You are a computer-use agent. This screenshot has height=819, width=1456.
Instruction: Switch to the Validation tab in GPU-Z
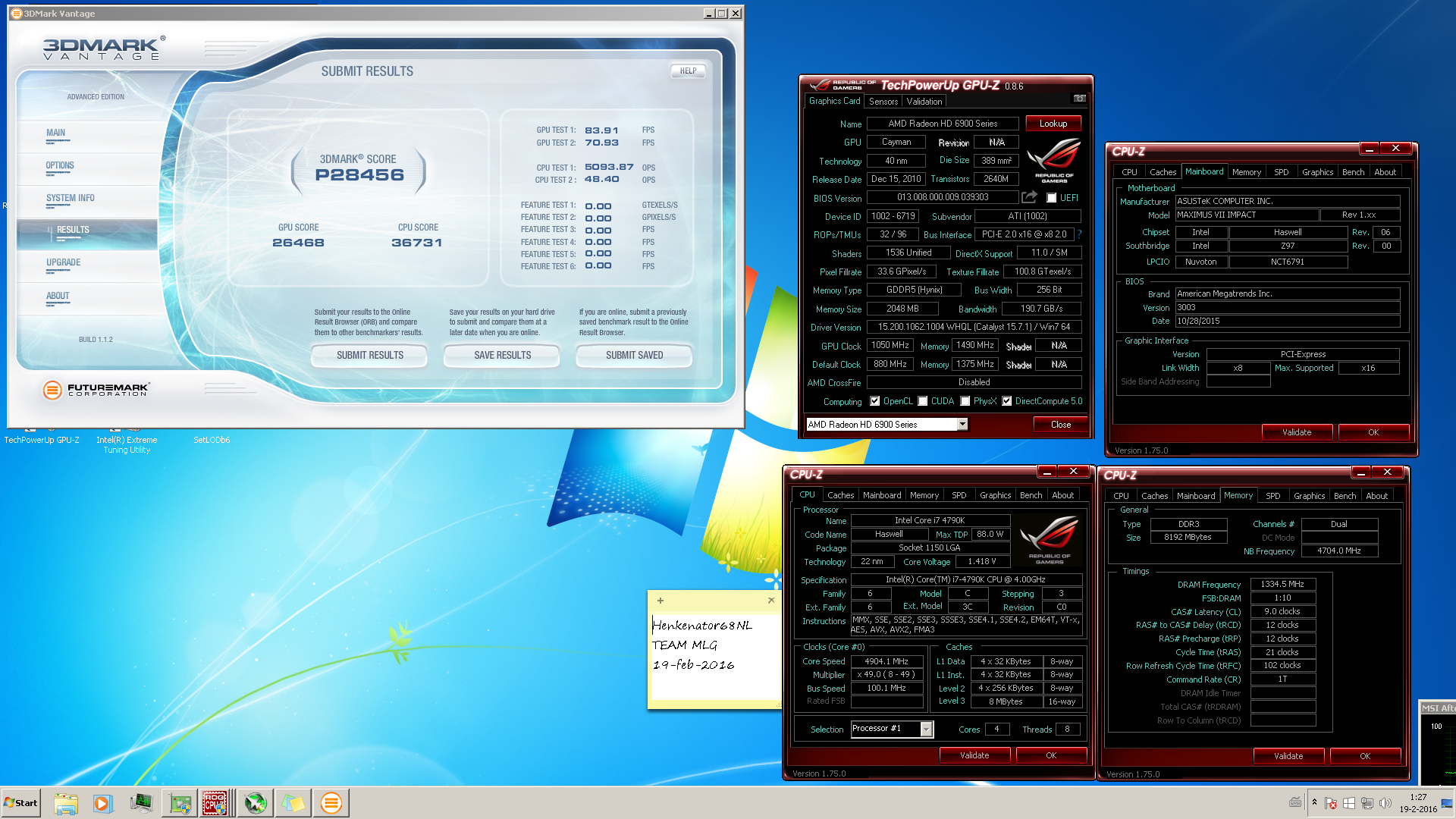924,102
